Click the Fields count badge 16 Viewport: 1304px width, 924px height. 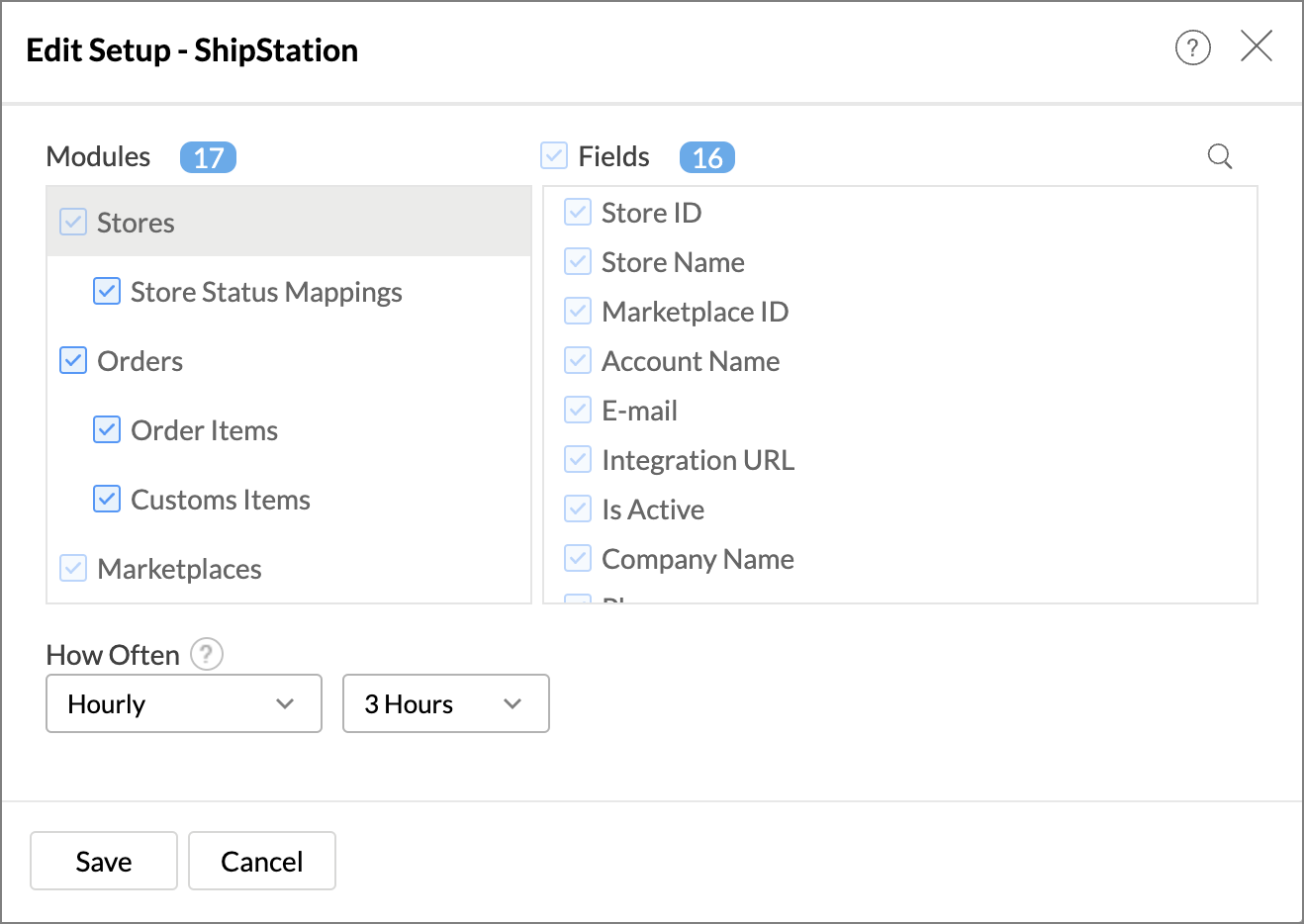point(707,157)
